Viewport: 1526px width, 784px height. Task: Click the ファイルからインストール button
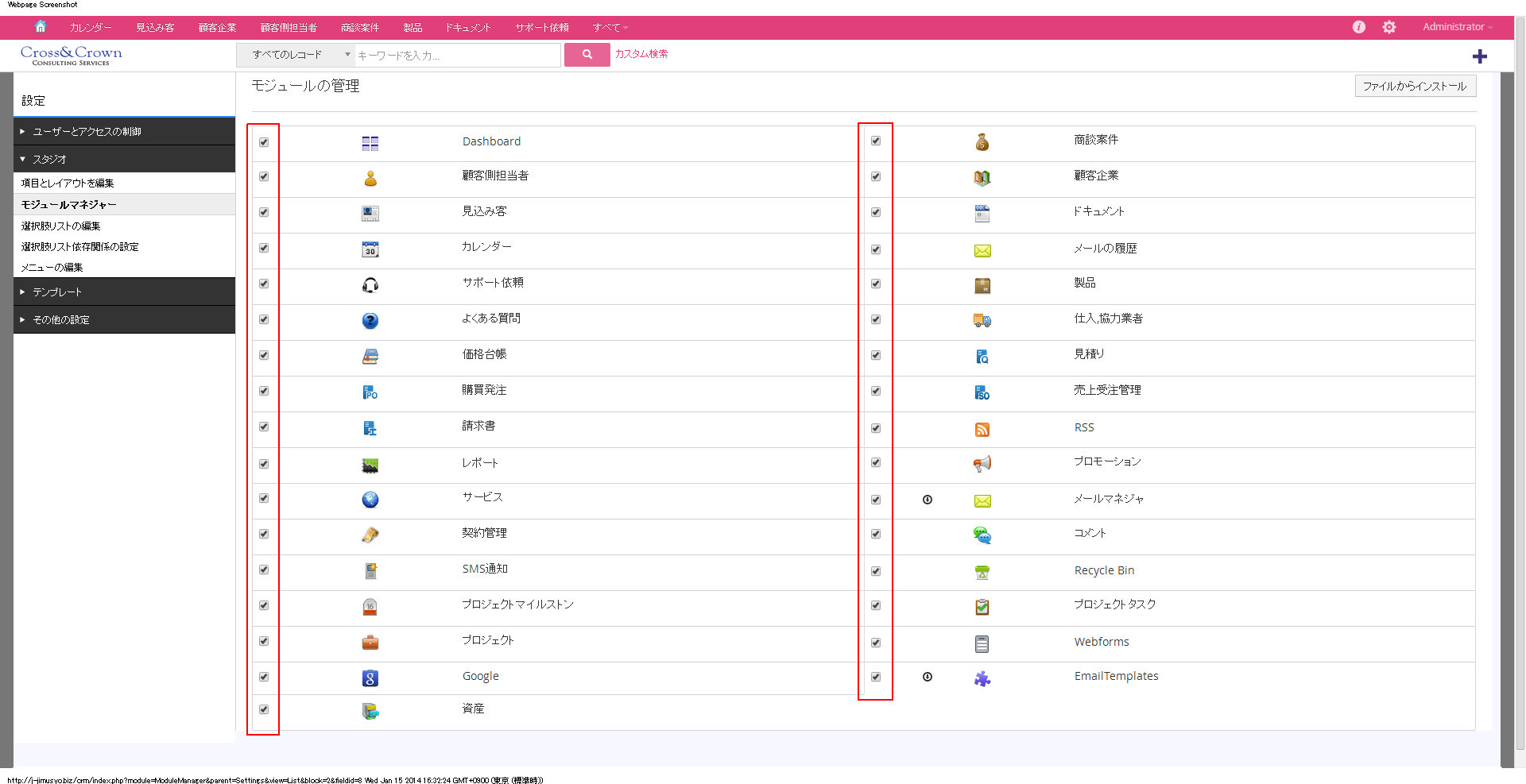1415,86
